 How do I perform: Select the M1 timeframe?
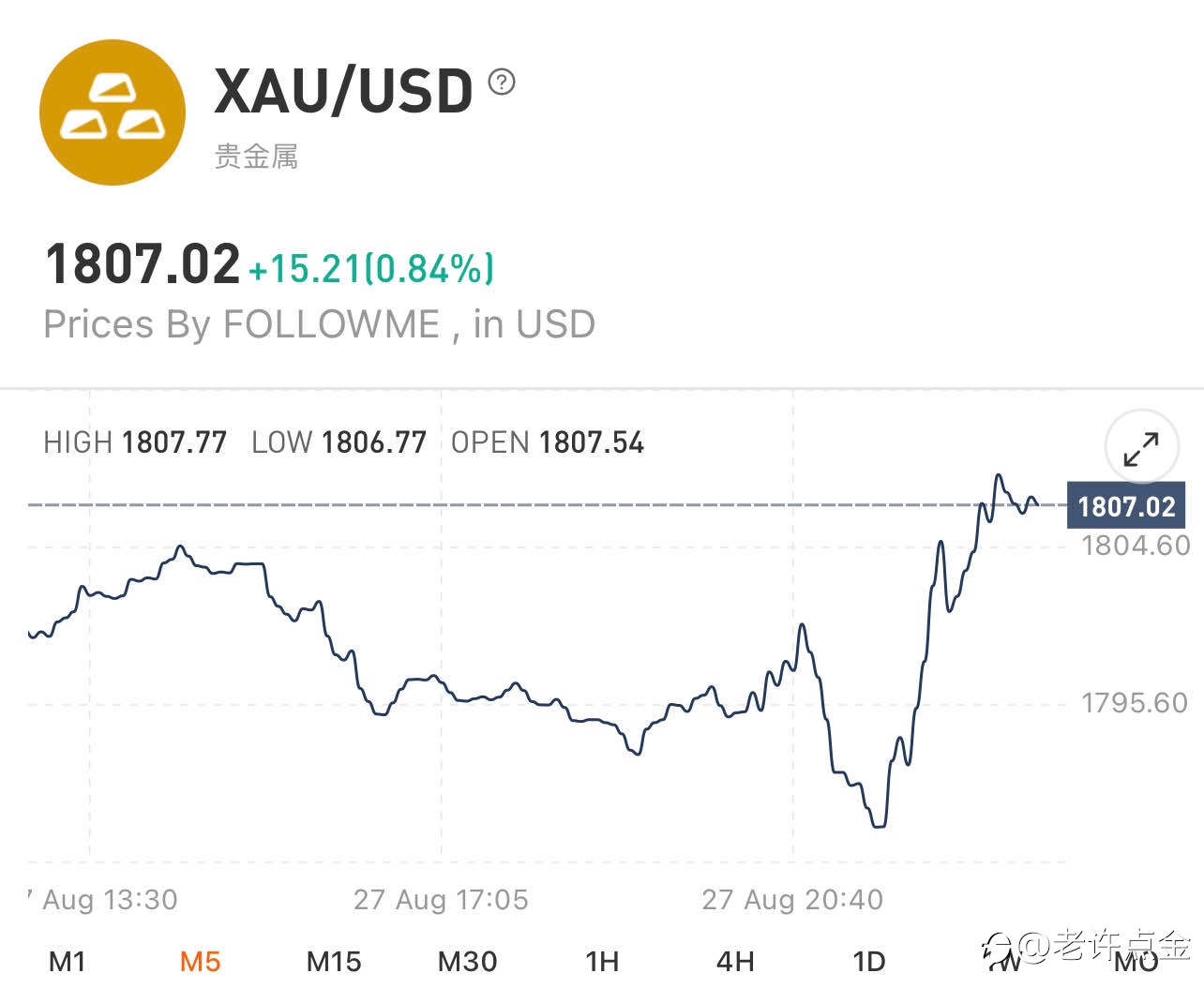[x=67, y=962]
